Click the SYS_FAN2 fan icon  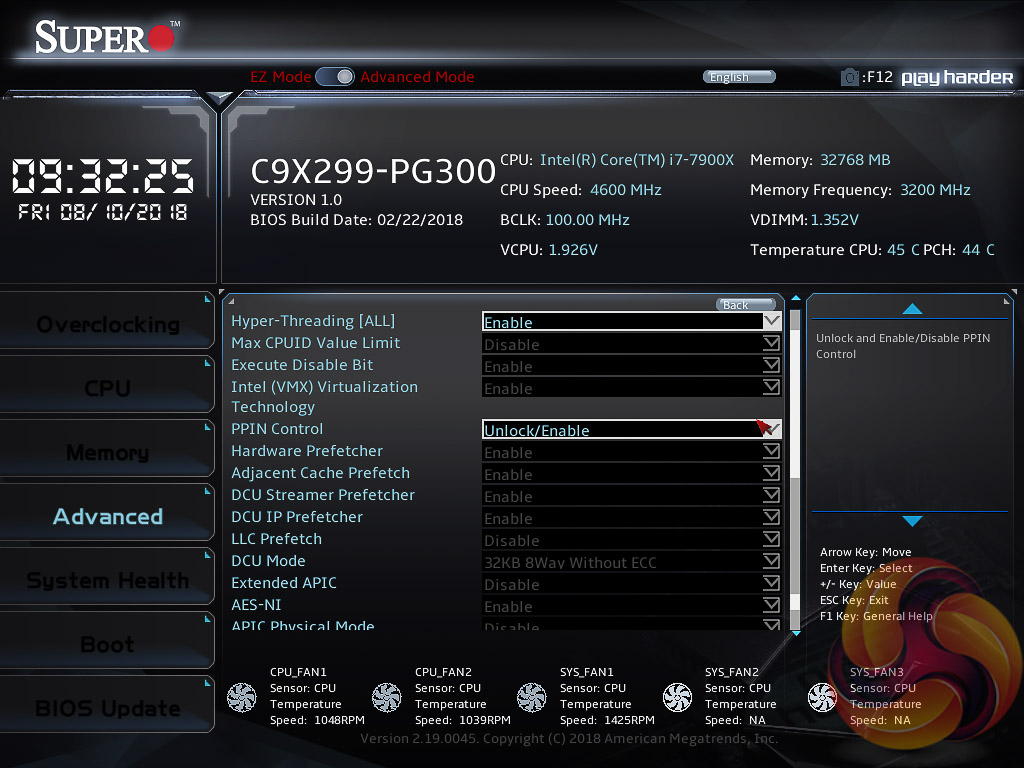(x=677, y=697)
